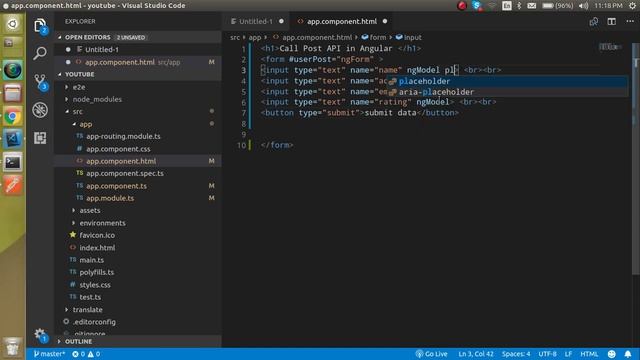Click the errors and warnings count
The image size is (640, 360).
coord(86,354)
